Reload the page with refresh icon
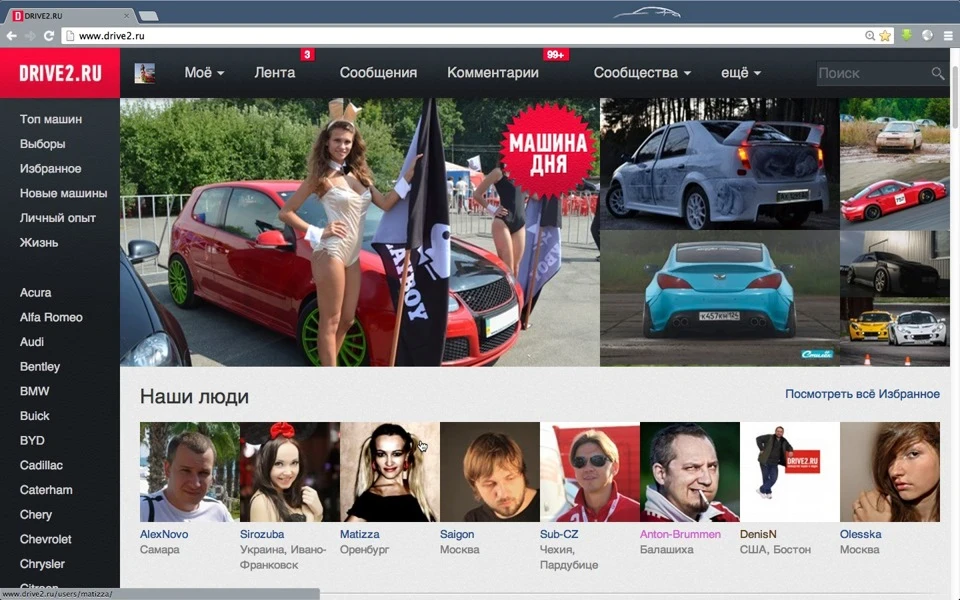 pos(49,36)
